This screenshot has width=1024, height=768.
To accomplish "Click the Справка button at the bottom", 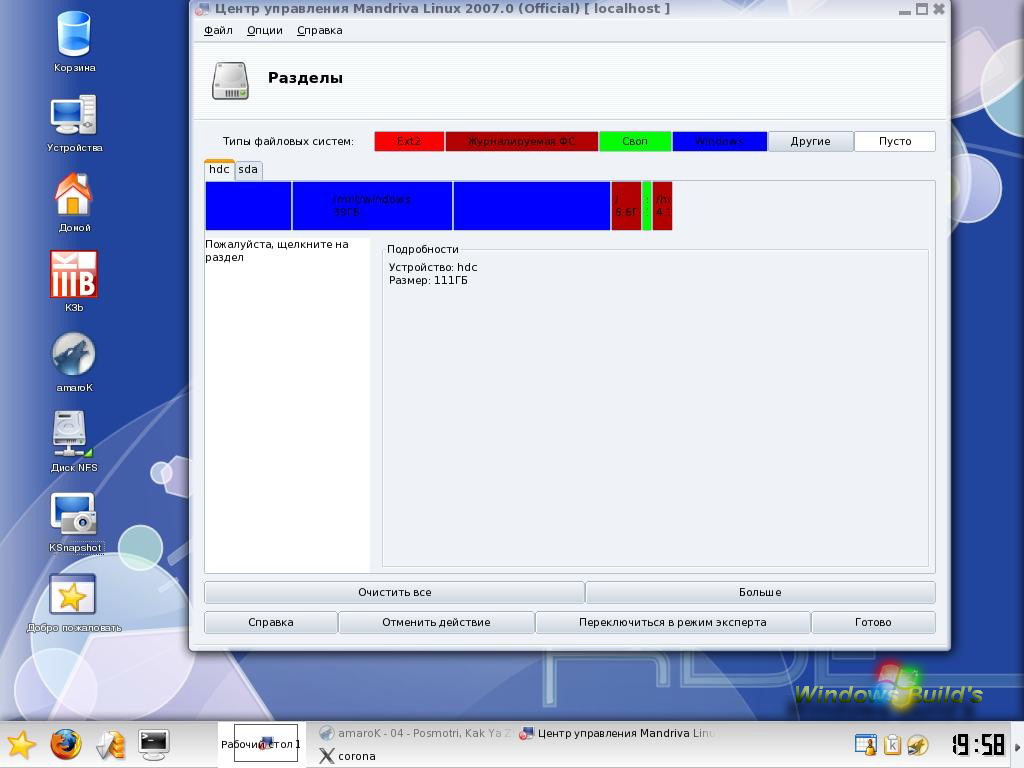I will 270,622.
